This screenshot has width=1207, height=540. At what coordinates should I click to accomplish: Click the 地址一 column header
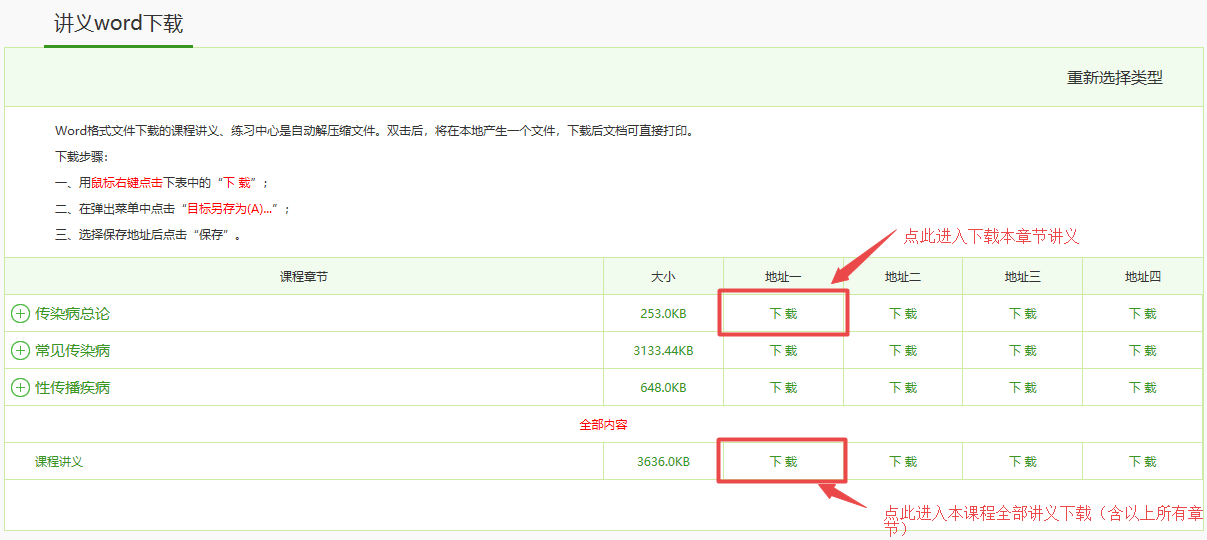pos(783,277)
